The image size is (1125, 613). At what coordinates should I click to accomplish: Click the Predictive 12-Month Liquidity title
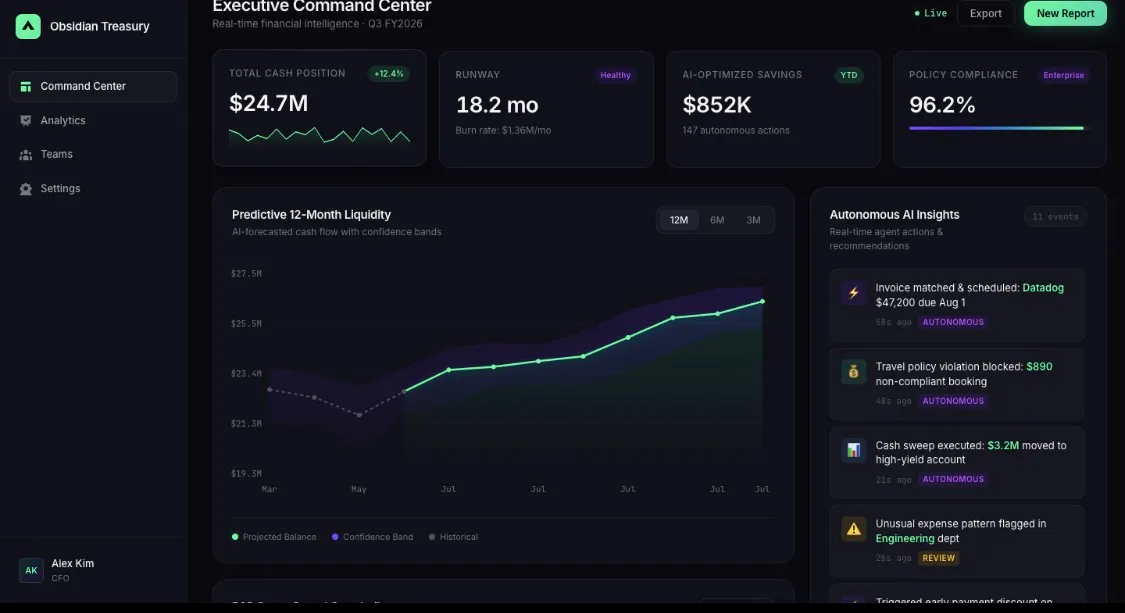click(311, 215)
